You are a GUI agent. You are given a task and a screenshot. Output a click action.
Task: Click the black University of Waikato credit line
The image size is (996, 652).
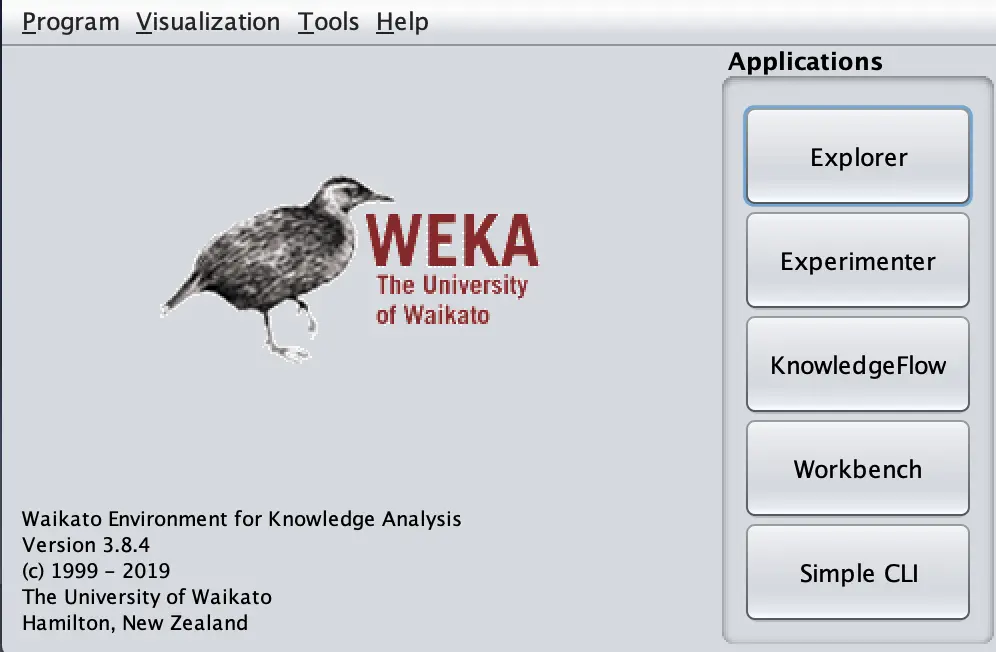click(147, 597)
